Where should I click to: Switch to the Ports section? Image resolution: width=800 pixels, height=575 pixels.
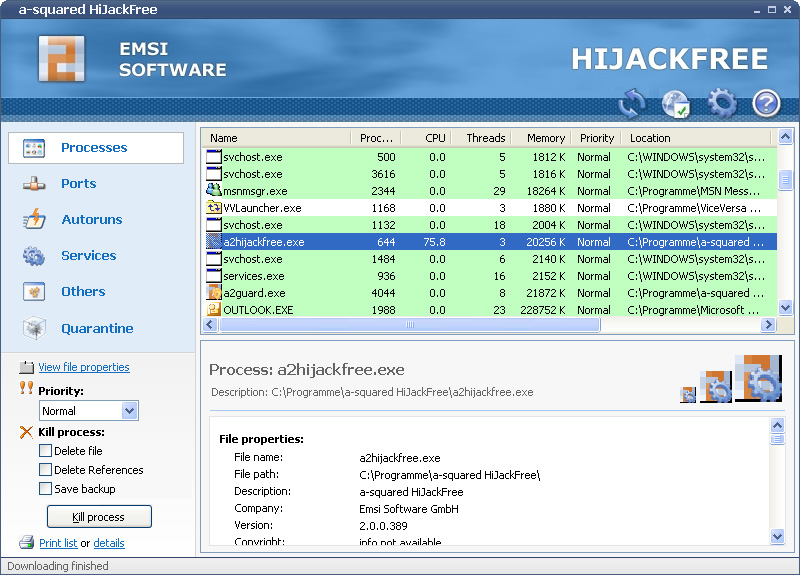click(x=78, y=184)
